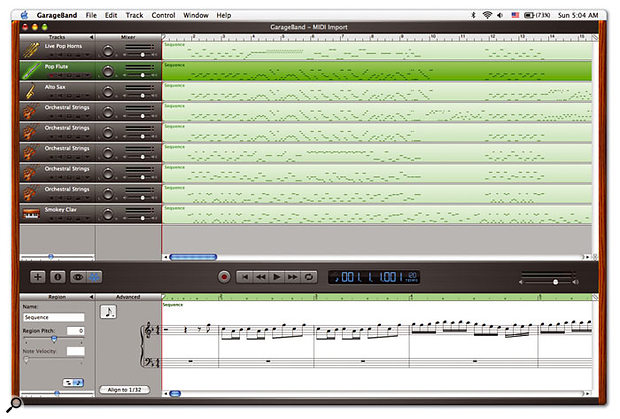Click right arrow of timeline scrollbar

coord(587,257)
